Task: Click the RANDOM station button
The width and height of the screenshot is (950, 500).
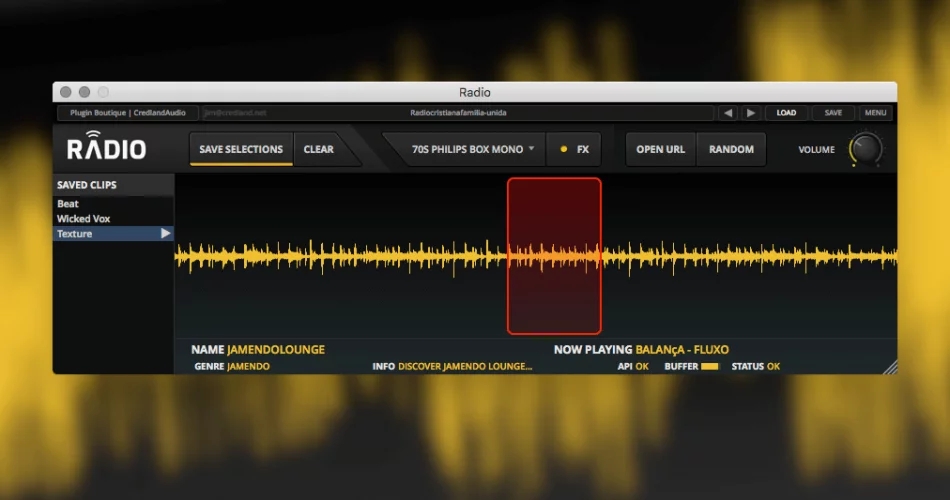Action: (731, 149)
